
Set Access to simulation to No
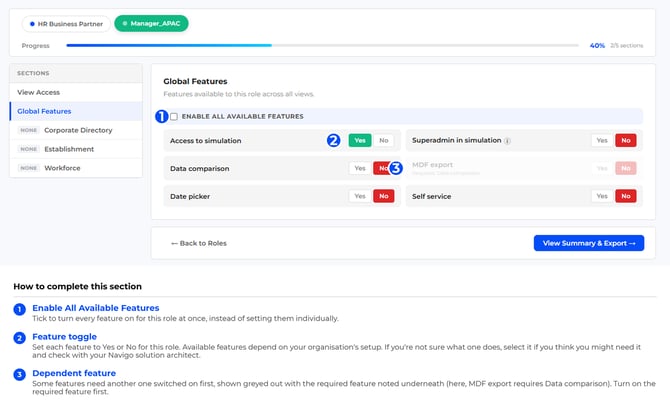(x=384, y=141)
